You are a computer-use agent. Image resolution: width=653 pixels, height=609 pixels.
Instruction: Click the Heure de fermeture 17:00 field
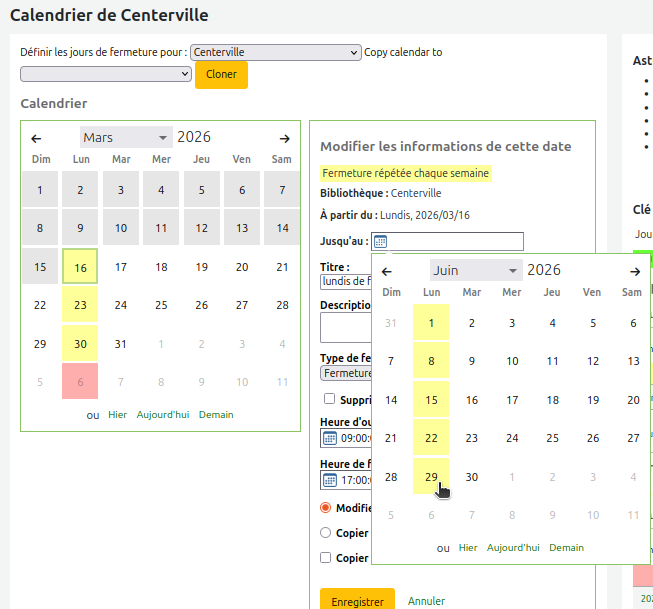point(346,480)
